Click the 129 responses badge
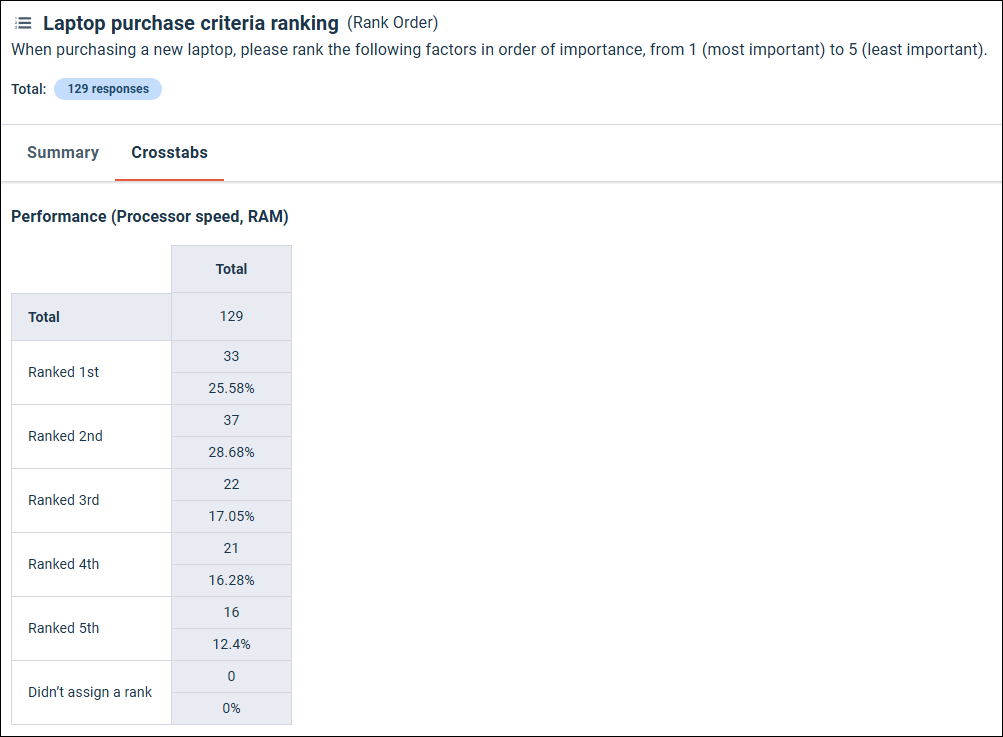Screen dimensions: 1003x737 pos(108,89)
